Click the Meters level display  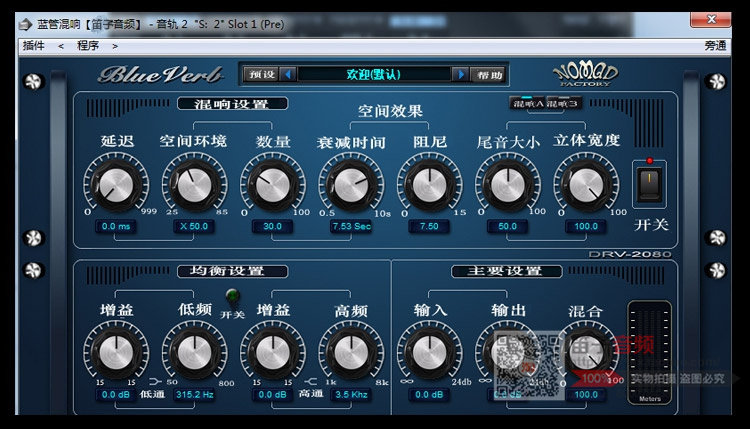click(x=650, y=352)
